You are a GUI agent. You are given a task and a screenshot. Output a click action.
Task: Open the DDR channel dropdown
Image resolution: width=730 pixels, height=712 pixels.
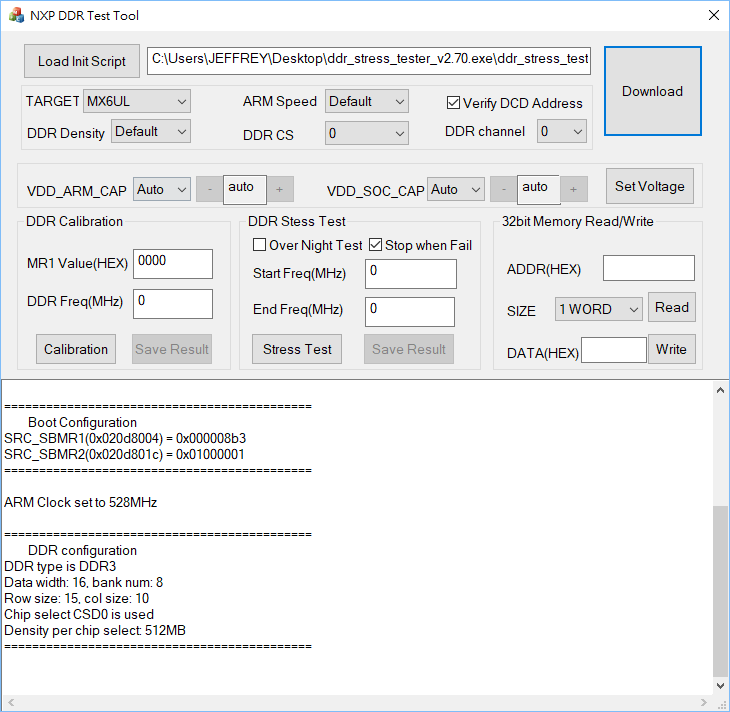tap(561, 131)
